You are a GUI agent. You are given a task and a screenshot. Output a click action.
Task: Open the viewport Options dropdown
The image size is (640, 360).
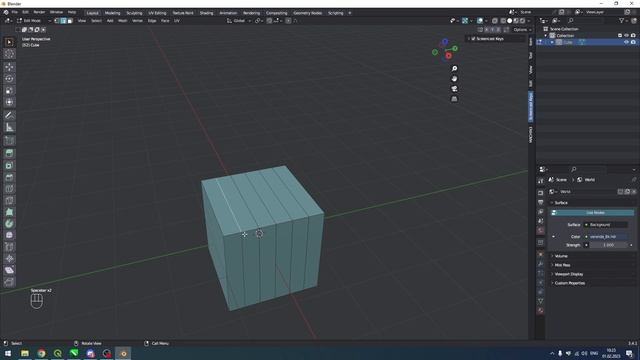tap(522, 30)
